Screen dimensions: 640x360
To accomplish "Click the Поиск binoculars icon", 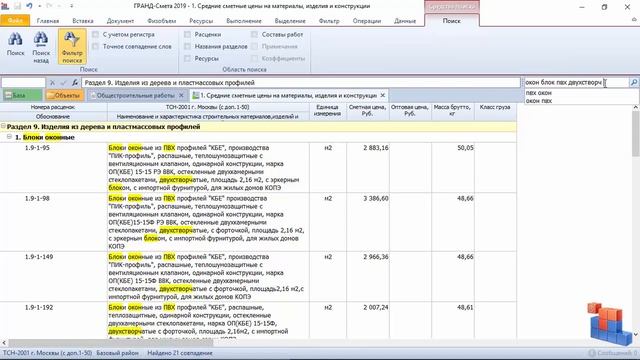I will click(16, 40).
